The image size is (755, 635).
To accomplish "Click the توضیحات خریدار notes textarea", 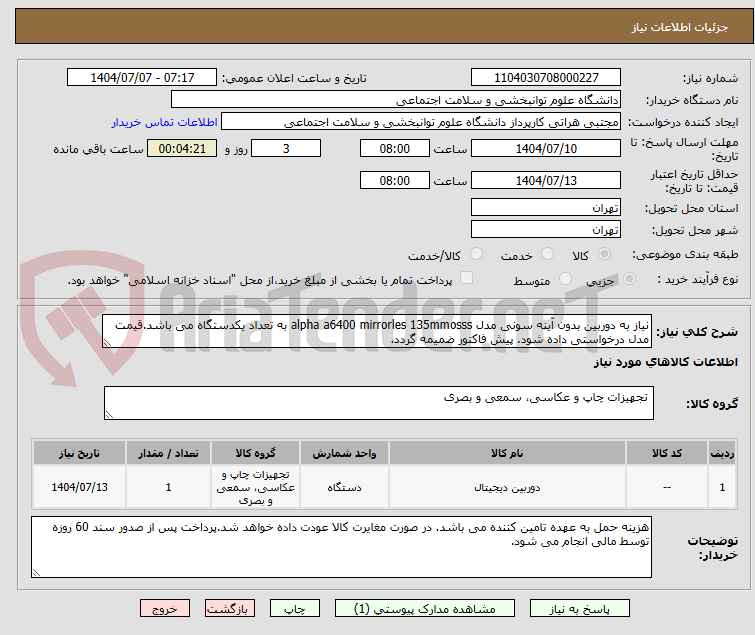I will 341,547.
